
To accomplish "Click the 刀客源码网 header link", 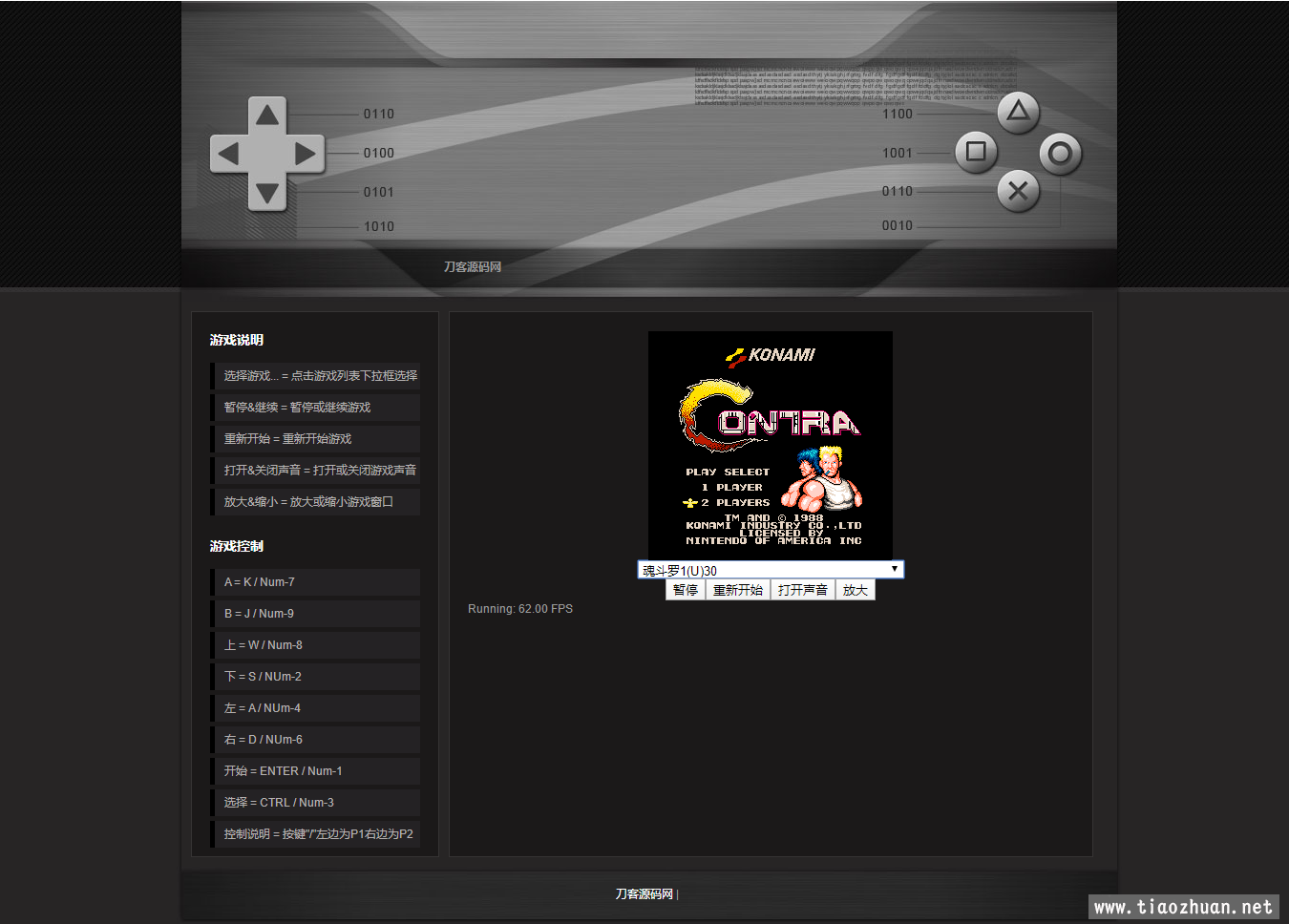I will pos(473,267).
